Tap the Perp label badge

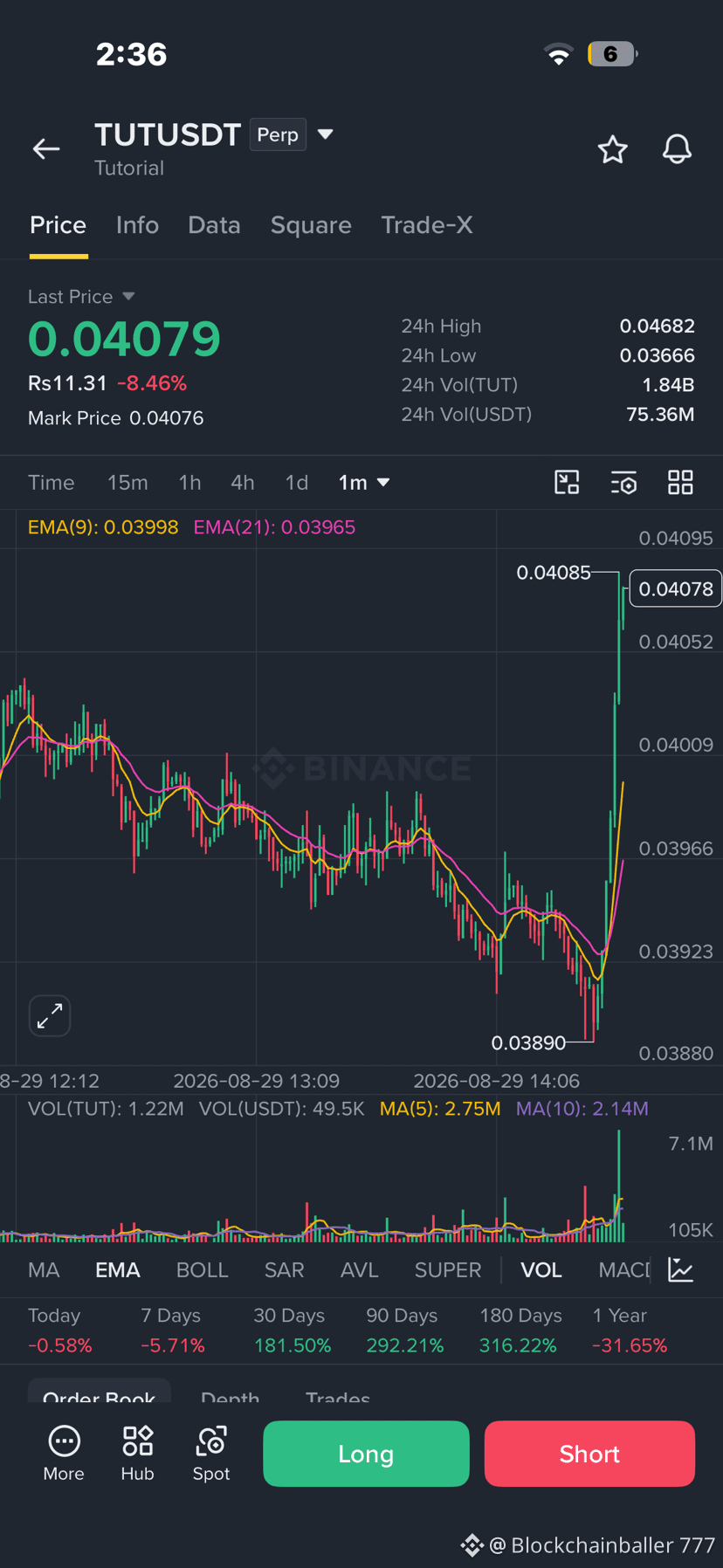pyautogui.click(x=278, y=134)
